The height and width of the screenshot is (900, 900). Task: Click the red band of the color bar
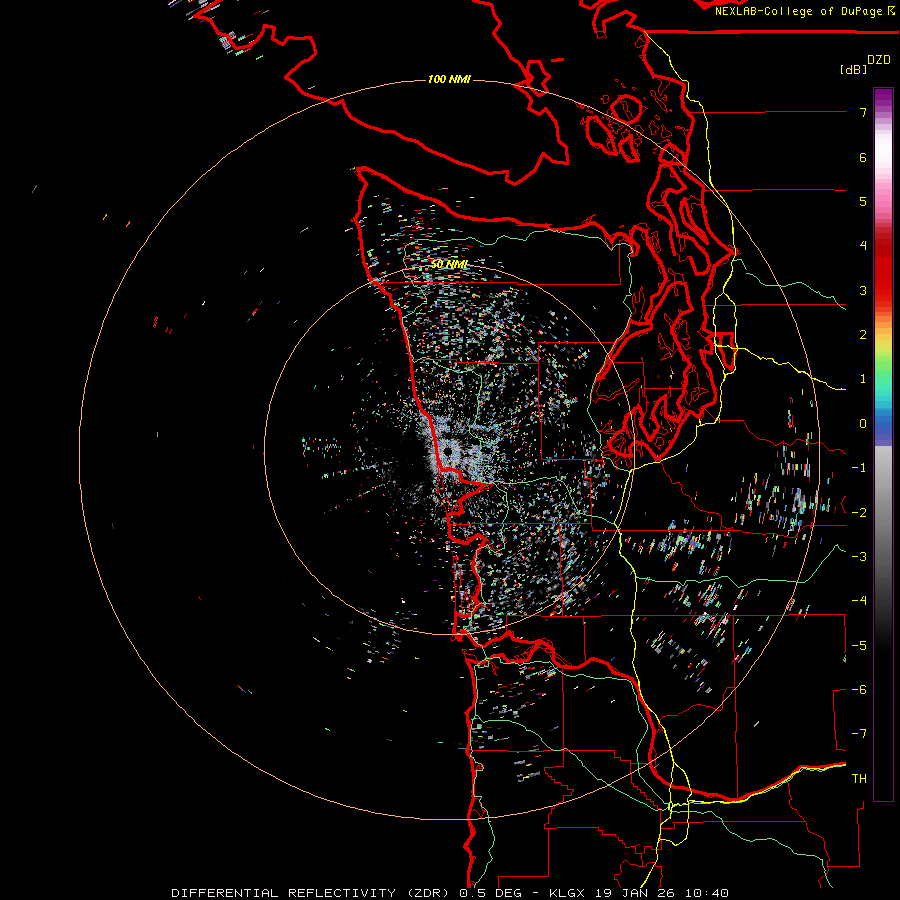pyautogui.click(x=883, y=270)
